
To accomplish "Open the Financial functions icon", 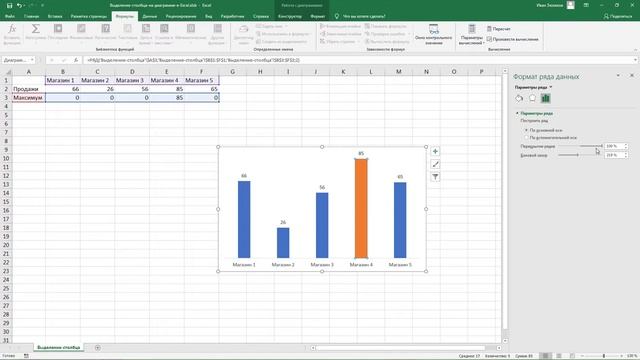I will coord(81,29).
